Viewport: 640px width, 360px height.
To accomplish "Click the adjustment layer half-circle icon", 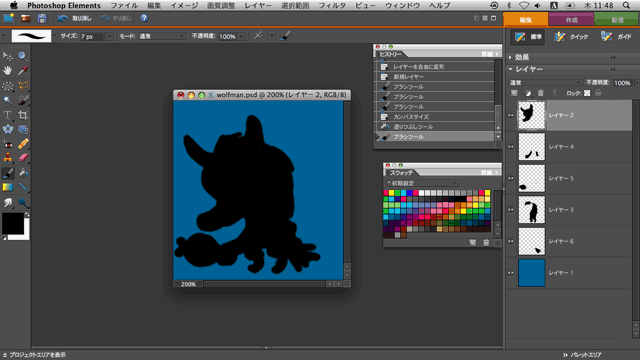I will click(x=528, y=93).
